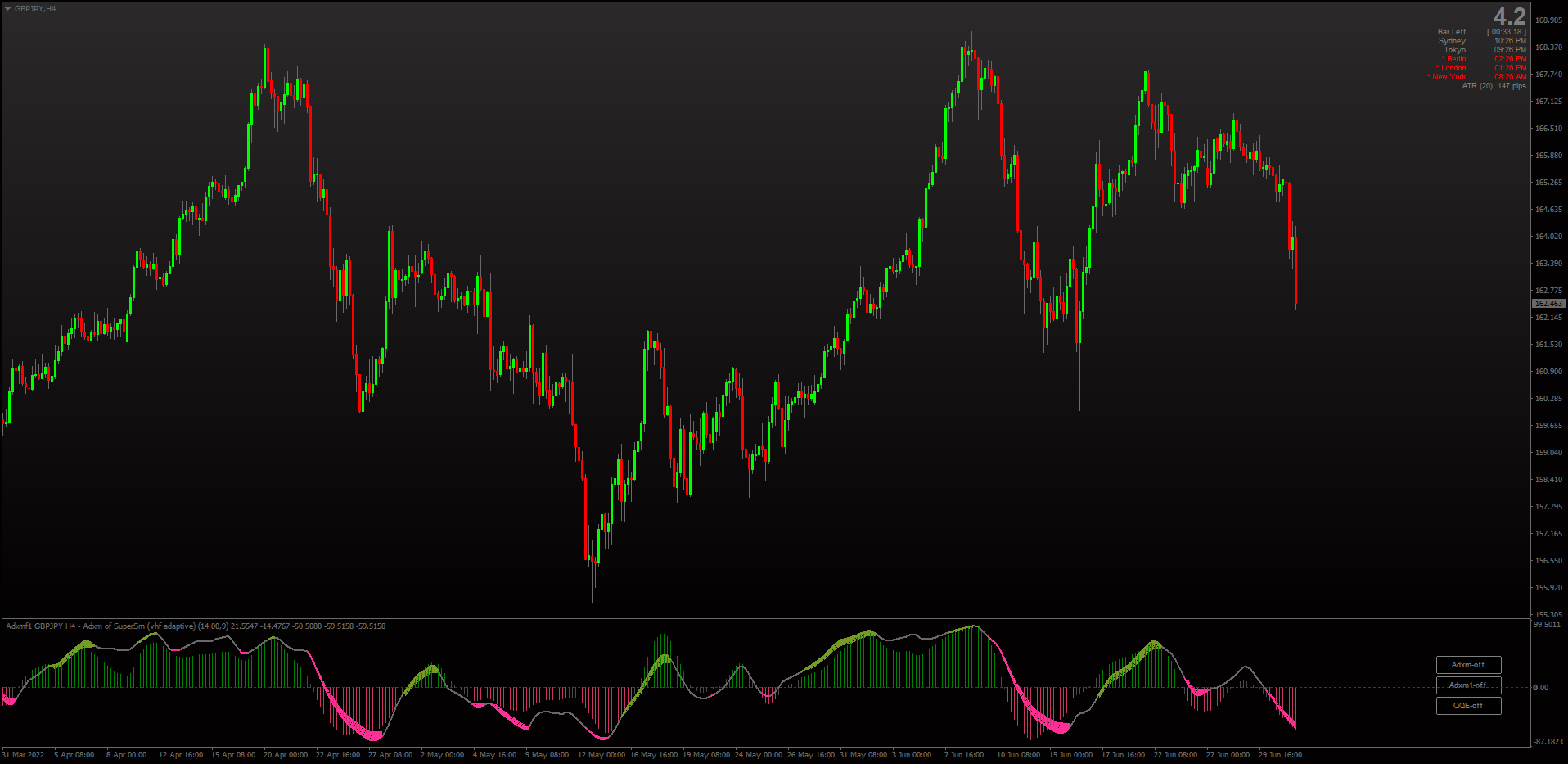Screen dimensions: 1568x764
Task: Click the London time 01:26 PM
Action: pyautogui.click(x=1510, y=68)
